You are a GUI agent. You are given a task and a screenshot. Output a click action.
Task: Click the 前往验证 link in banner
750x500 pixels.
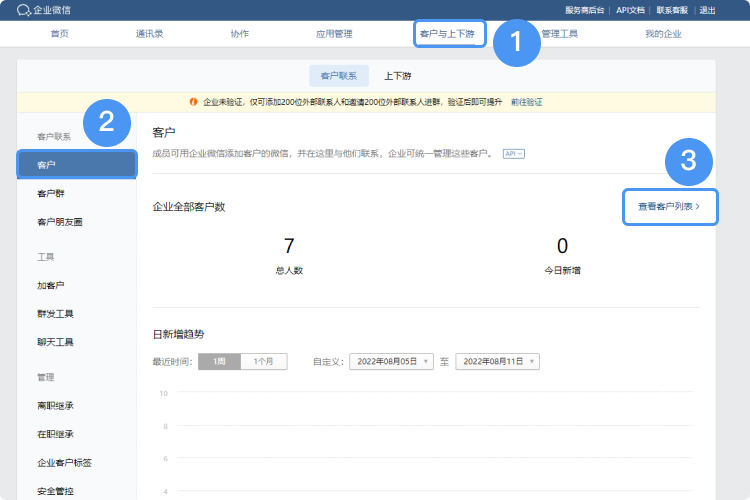click(x=527, y=102)
